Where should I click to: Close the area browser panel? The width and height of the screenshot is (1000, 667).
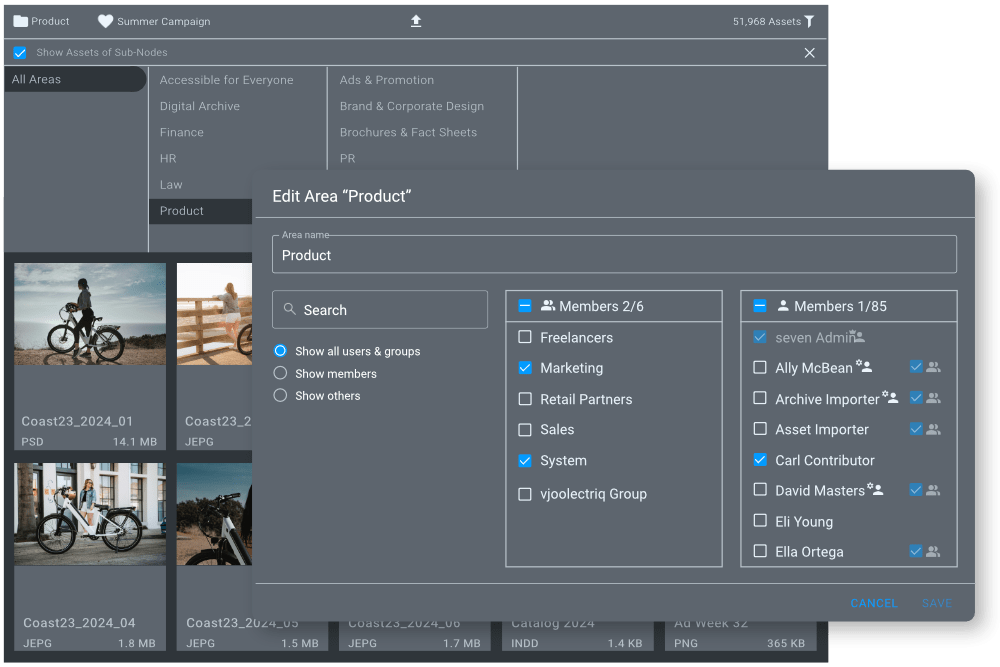coord(810,53)
